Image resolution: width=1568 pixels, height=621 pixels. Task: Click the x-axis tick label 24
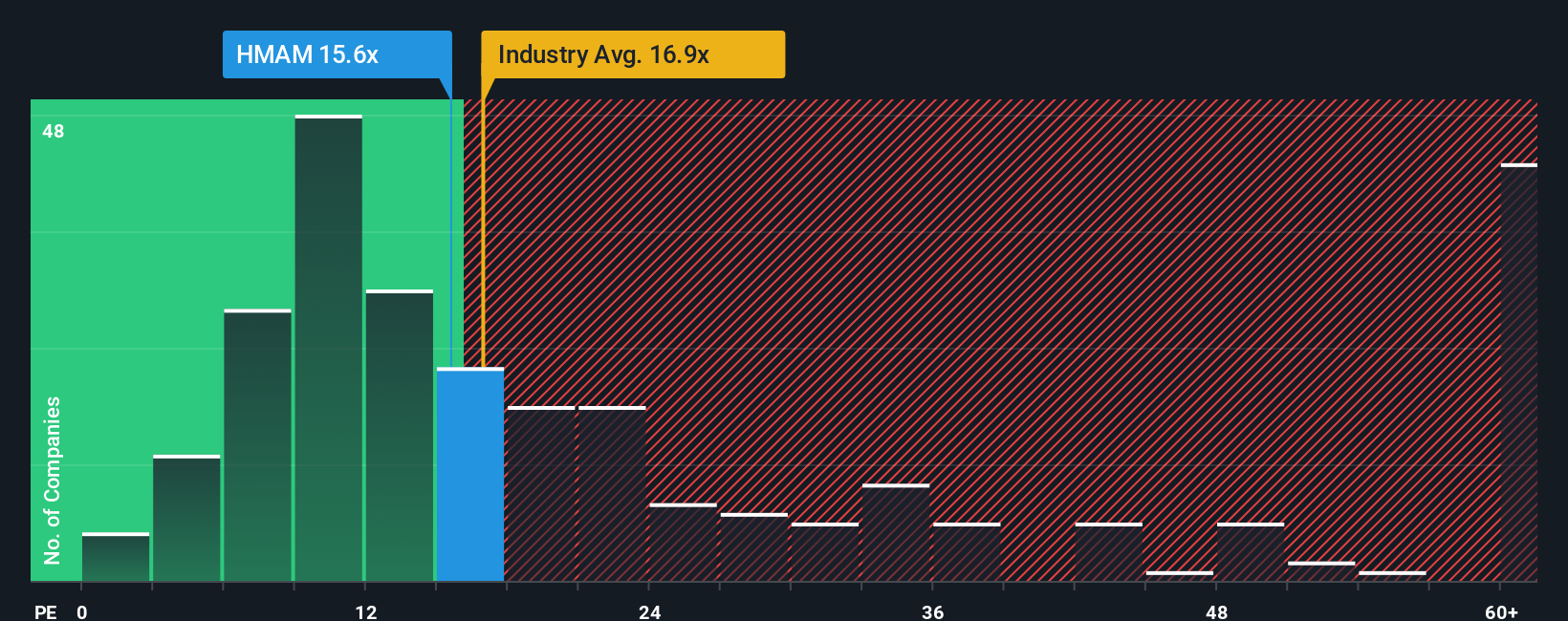click(x=650, y=611)
